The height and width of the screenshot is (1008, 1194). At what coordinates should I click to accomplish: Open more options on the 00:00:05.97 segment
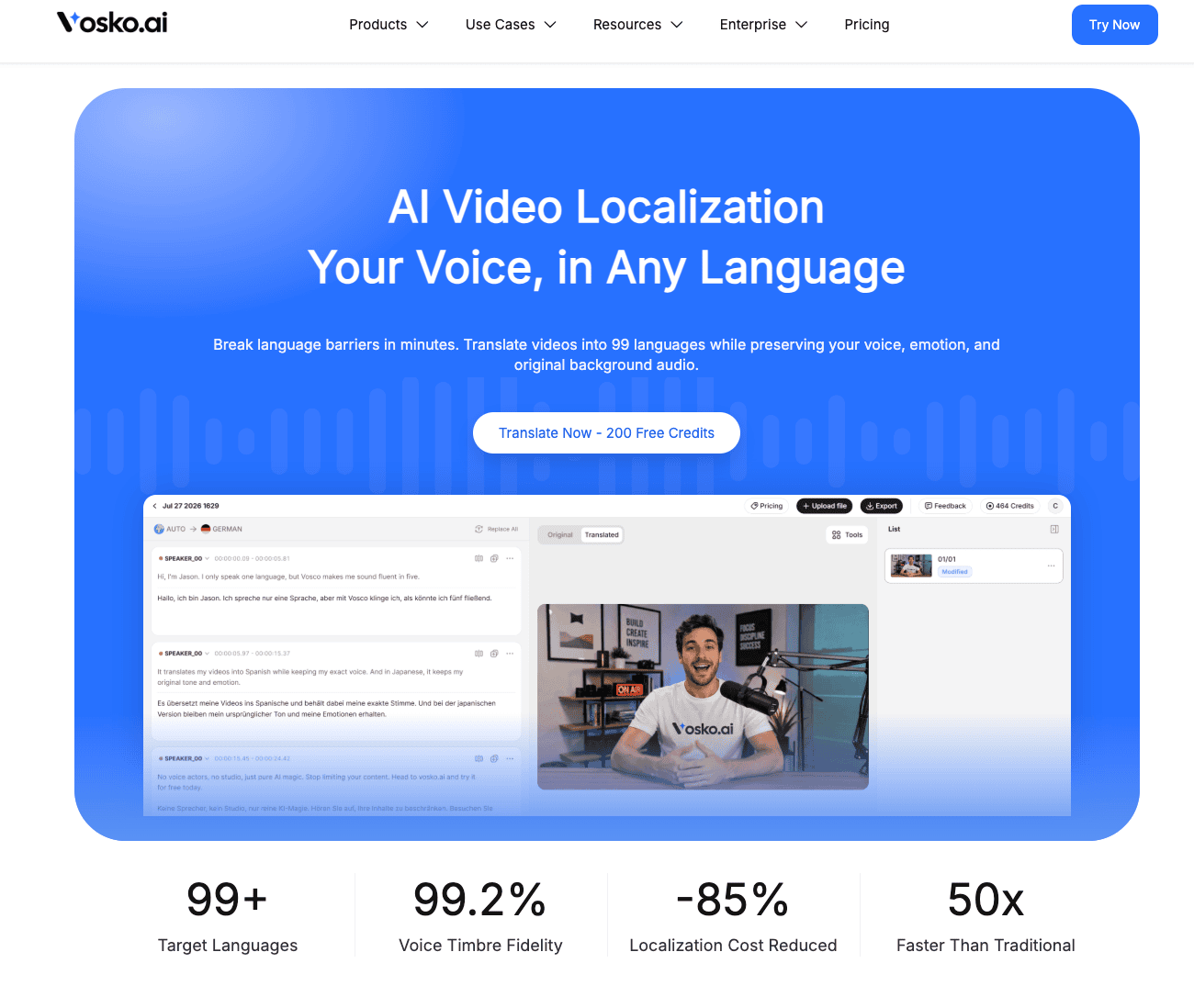(x=510, y=654)
